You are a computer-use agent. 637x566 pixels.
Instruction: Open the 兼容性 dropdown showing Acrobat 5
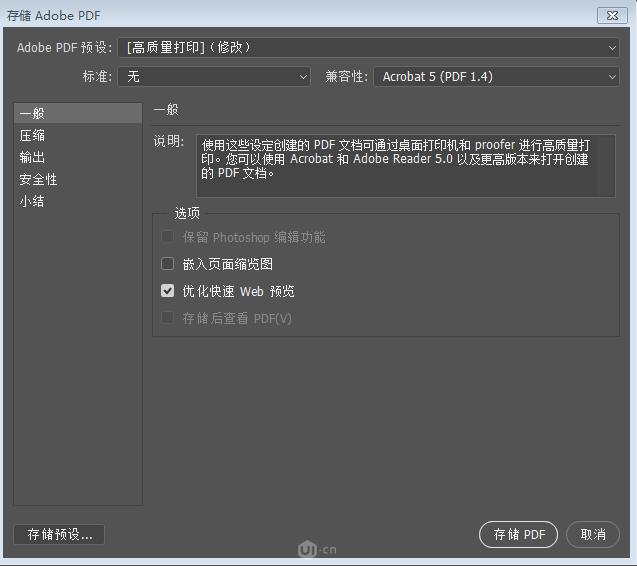pos(496,77)
